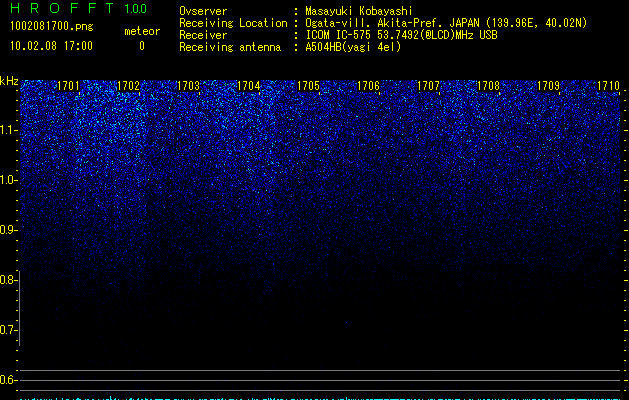Click the observer name Masayuki Kobayashi
629x400 pixels.
[359, 11]
